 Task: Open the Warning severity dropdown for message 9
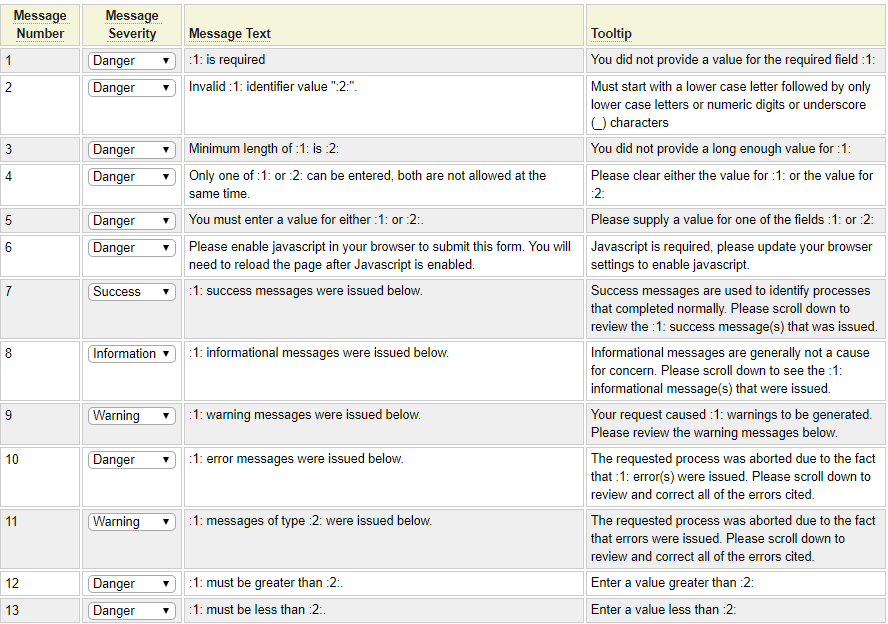[132, 416]
